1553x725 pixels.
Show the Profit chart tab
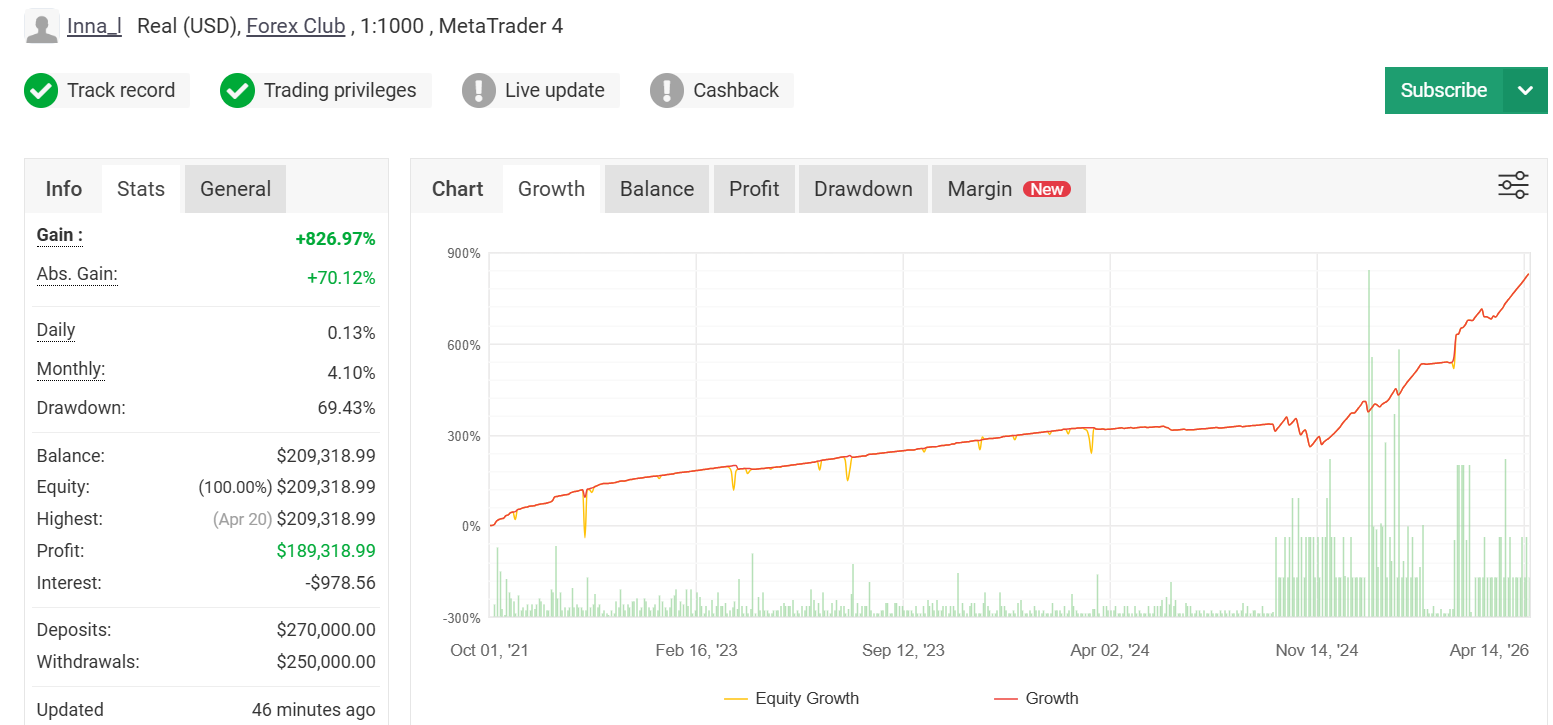754,189
